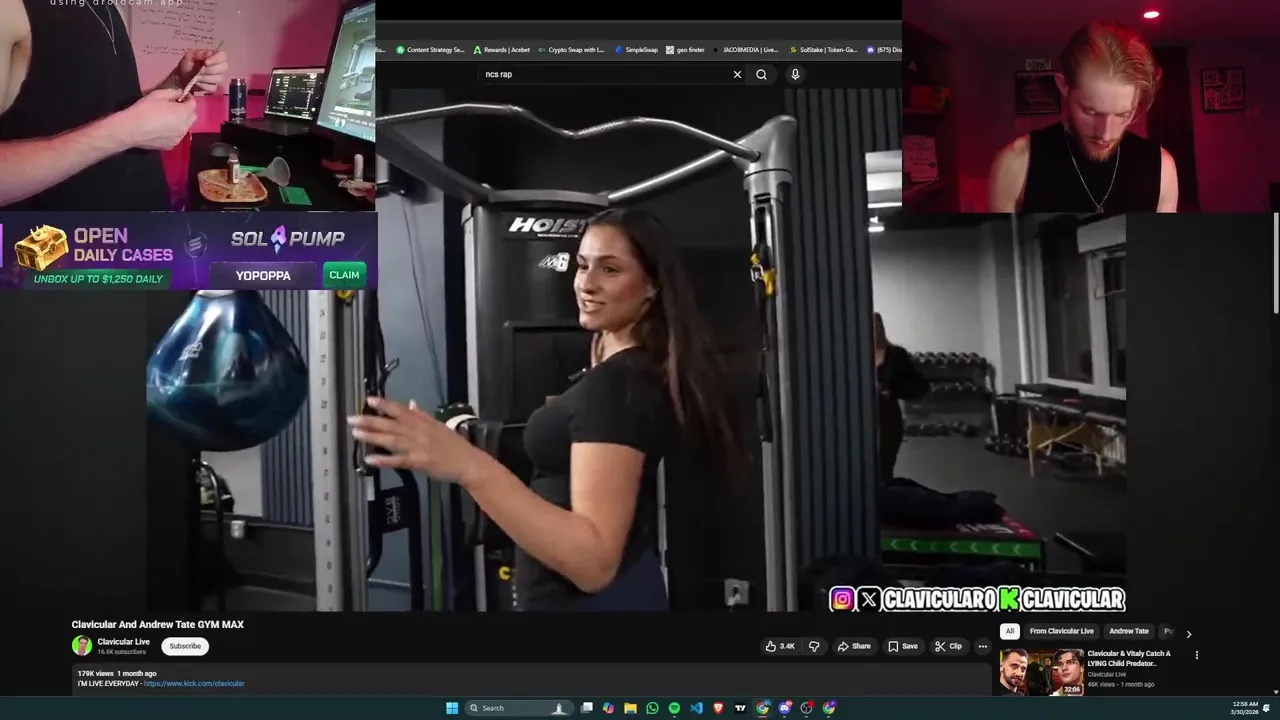The image size is (1280, 720).
Task: Click the video title 'Clavicular And Andrew Tate GYM MAX'
Action: [x=158, y=625]
